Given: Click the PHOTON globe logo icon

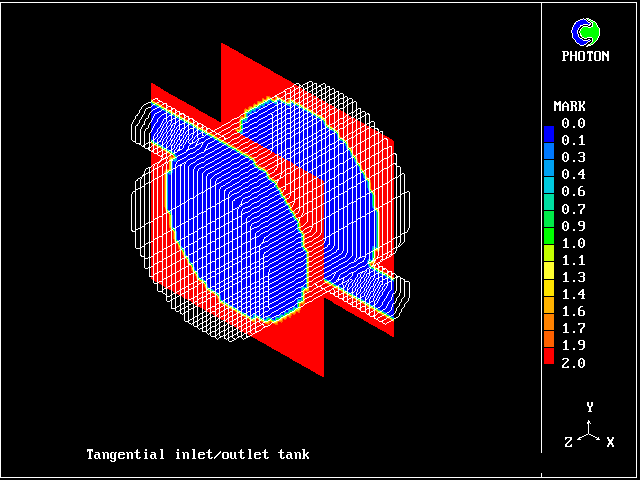Looking at the screenshot, I should click(x=585, y=32).
